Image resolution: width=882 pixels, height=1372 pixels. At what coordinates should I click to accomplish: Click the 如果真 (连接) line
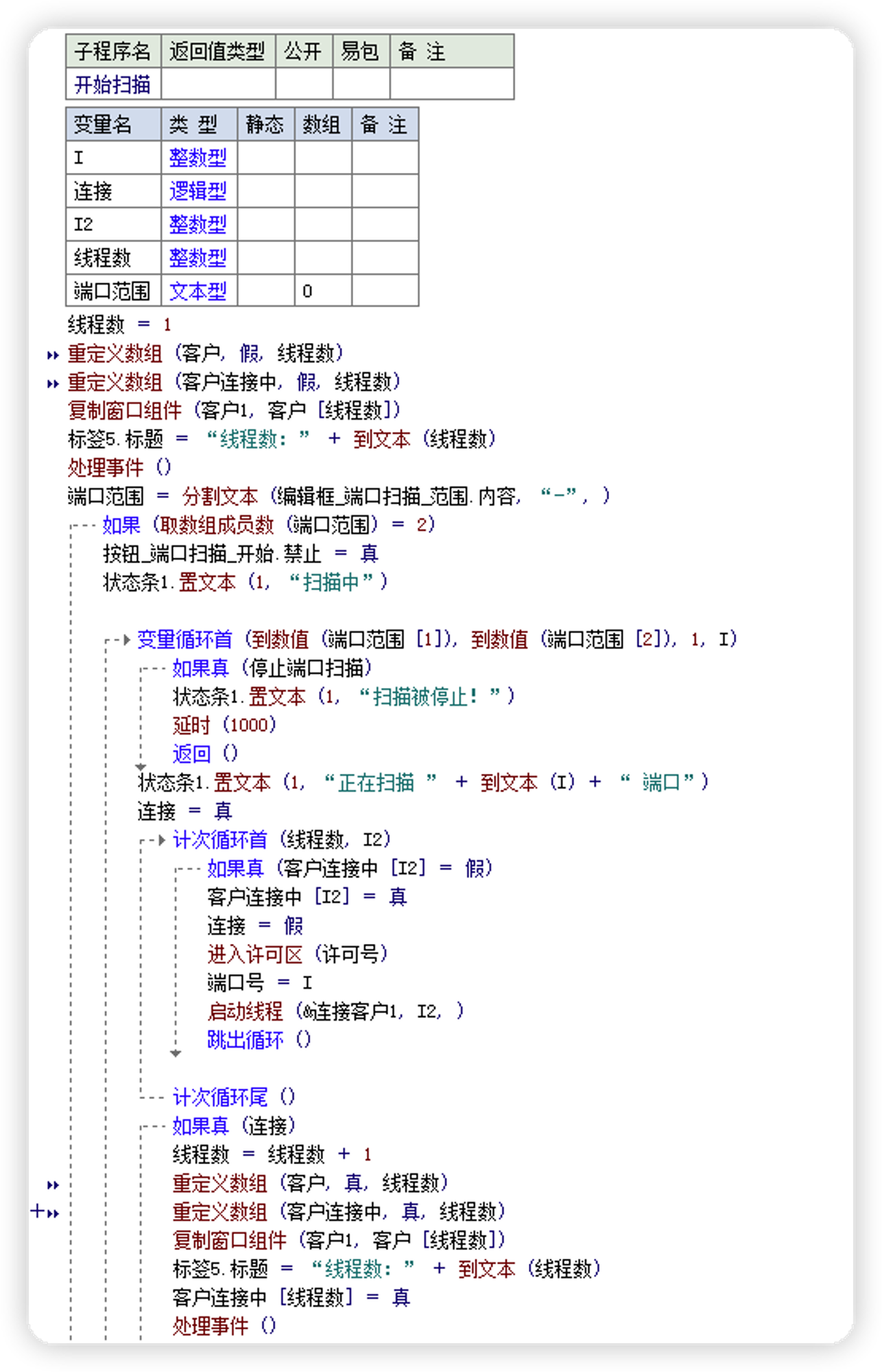coord(234,1125)
